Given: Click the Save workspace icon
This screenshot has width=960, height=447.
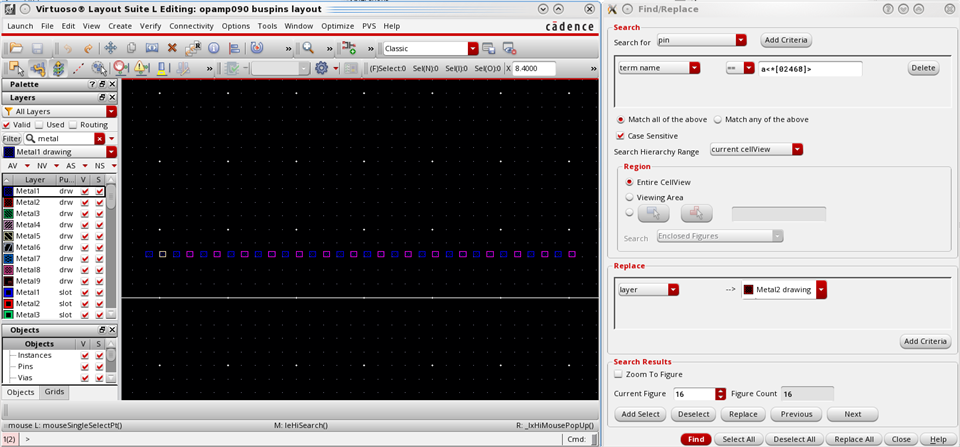Looking at the screenshot, I should click(489, 48).
